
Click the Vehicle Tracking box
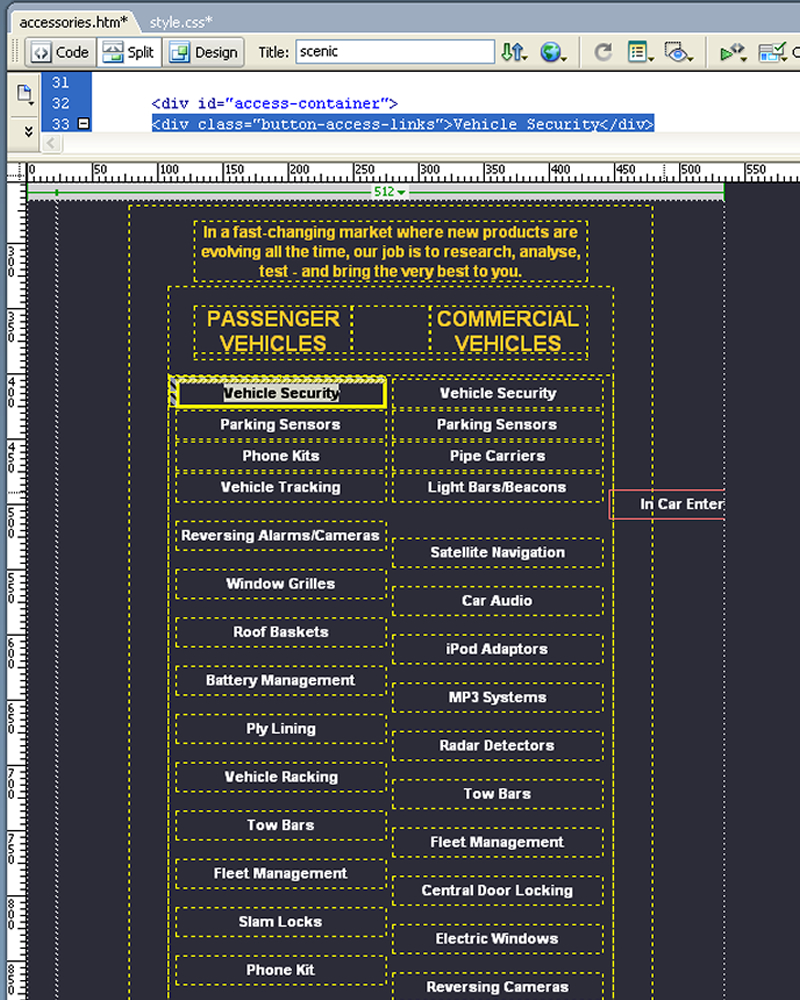(281, 487)
